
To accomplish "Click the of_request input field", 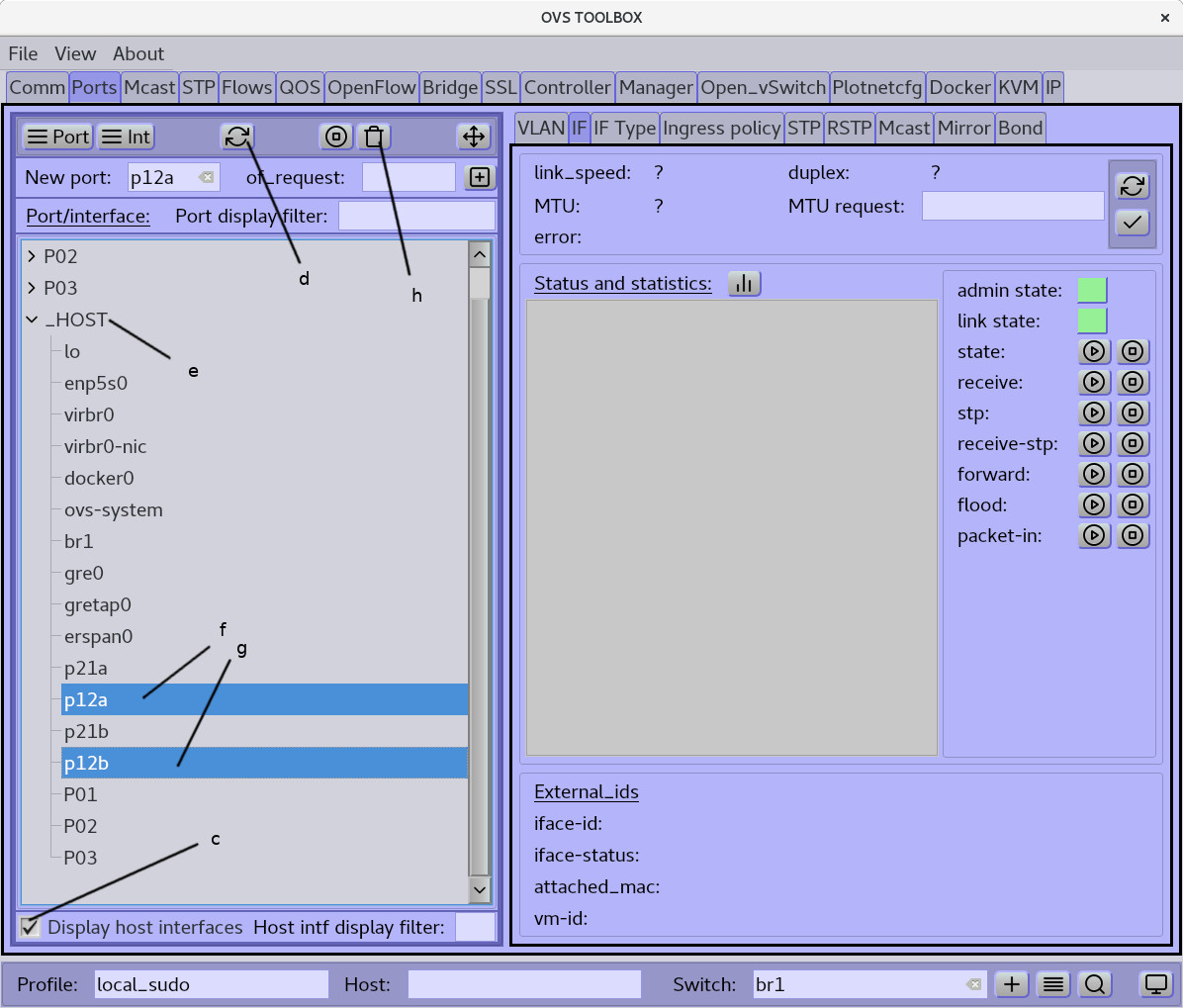I will [x=409, y=177].
